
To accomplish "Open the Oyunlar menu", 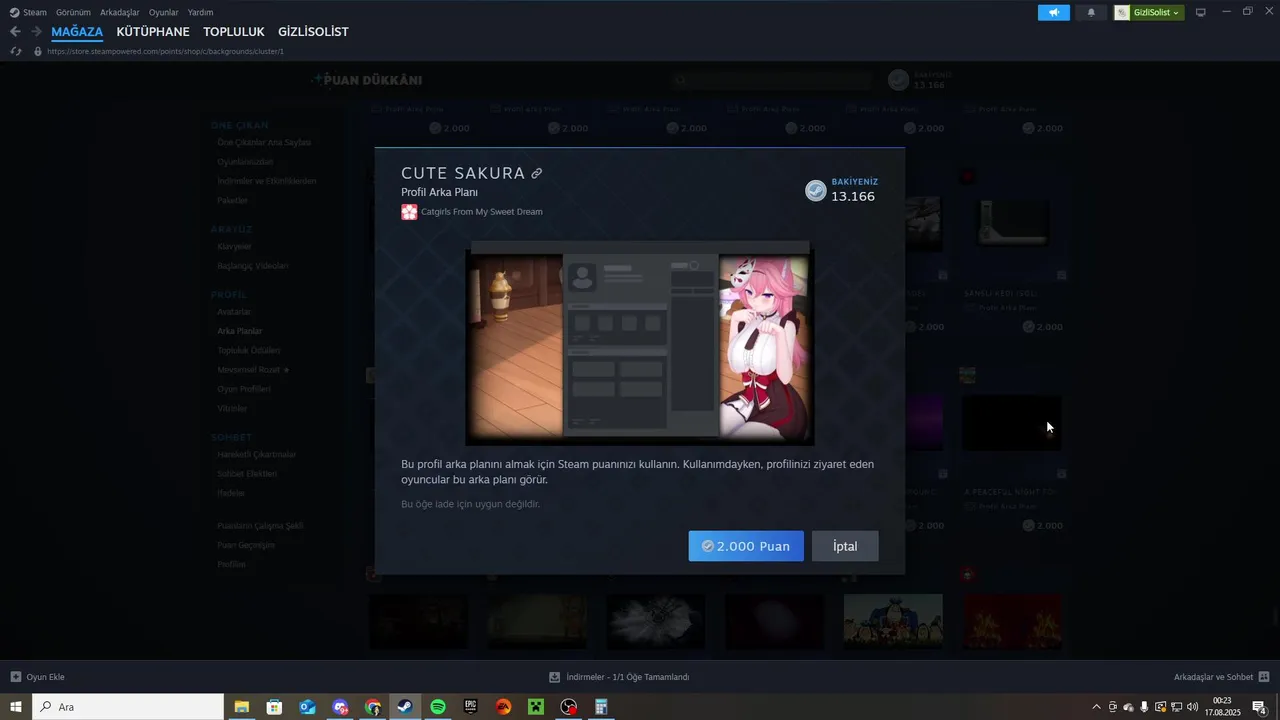I will point(164,12).
